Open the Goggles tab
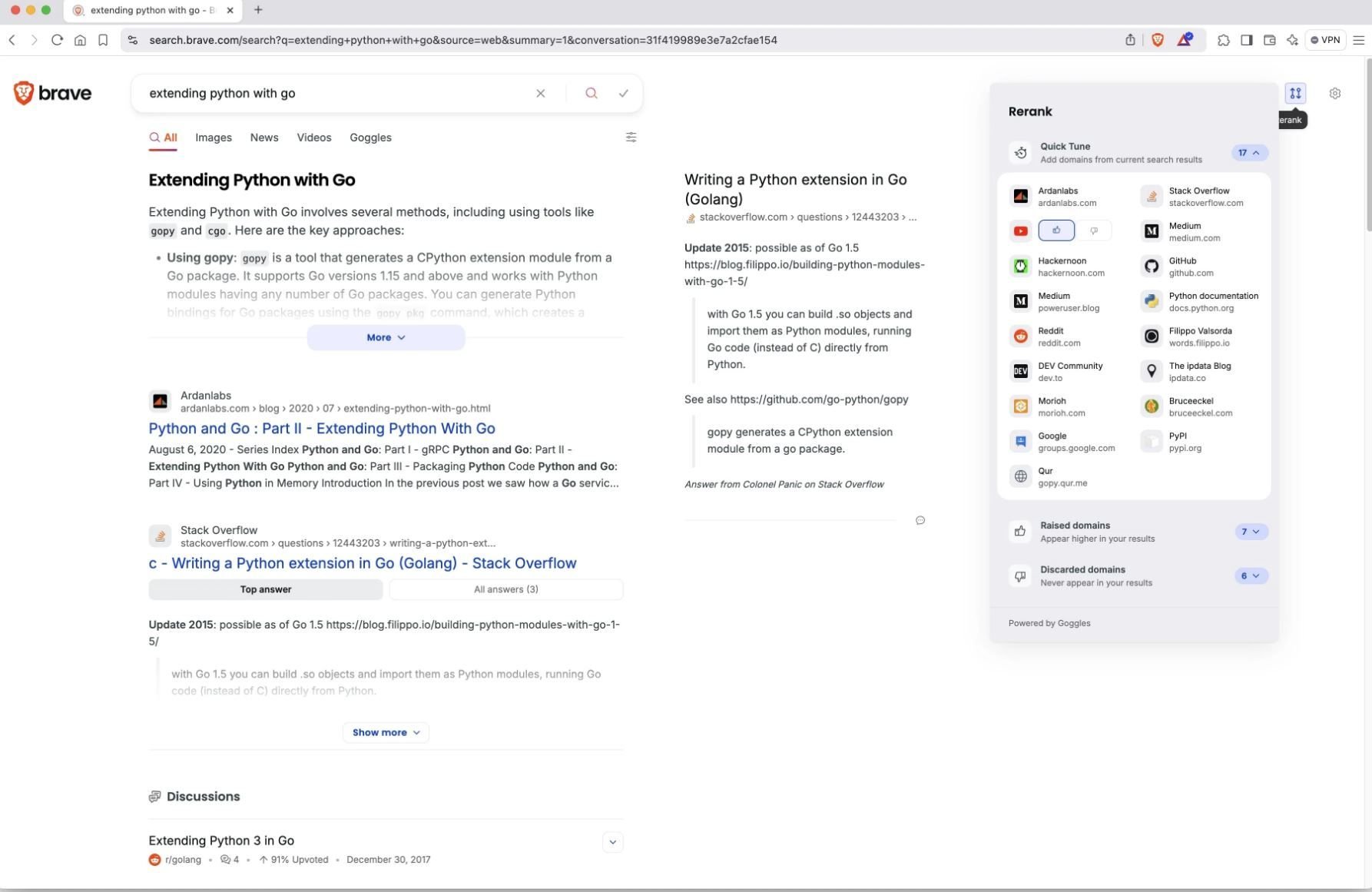 370,138
